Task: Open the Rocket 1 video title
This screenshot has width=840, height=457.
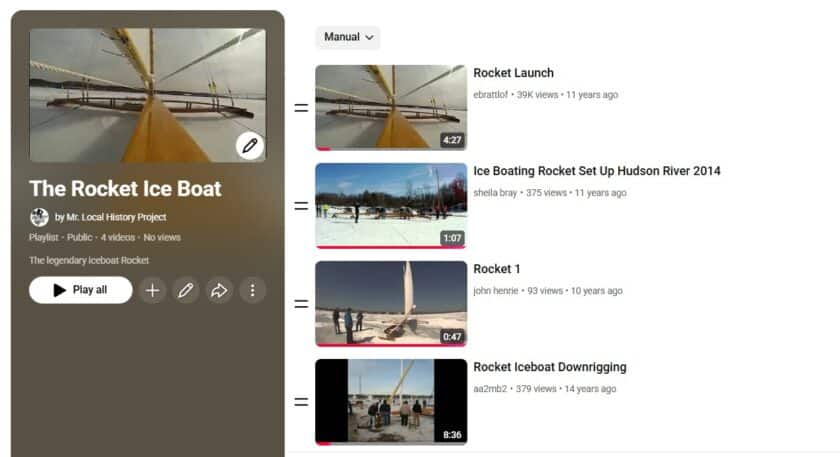Action: pos(497,269)
